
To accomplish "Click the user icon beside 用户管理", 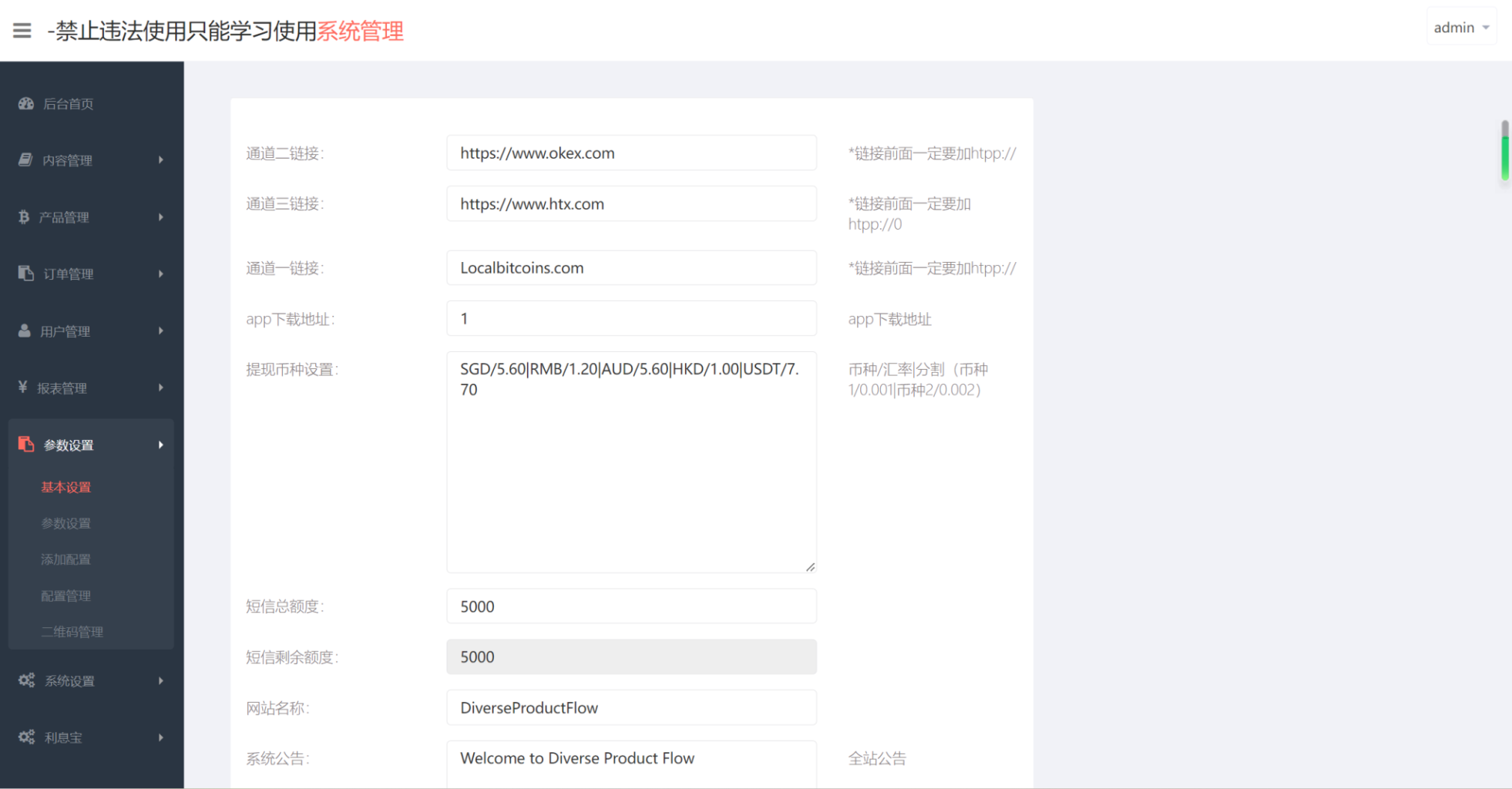I will 25,331.
